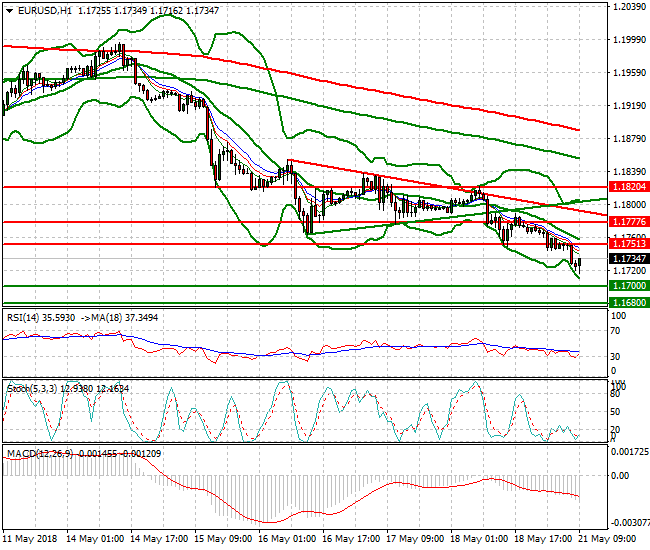Click the RSI scale value 30
Viewport: 650px width, 550px height.
pos(616,356)
